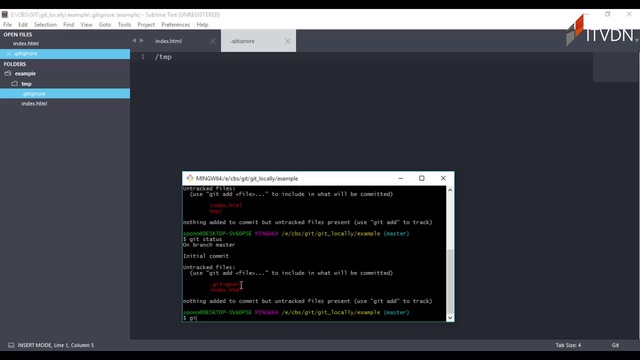
Task: Close .gitignore in Open Files list
Action: click(9, 53)
